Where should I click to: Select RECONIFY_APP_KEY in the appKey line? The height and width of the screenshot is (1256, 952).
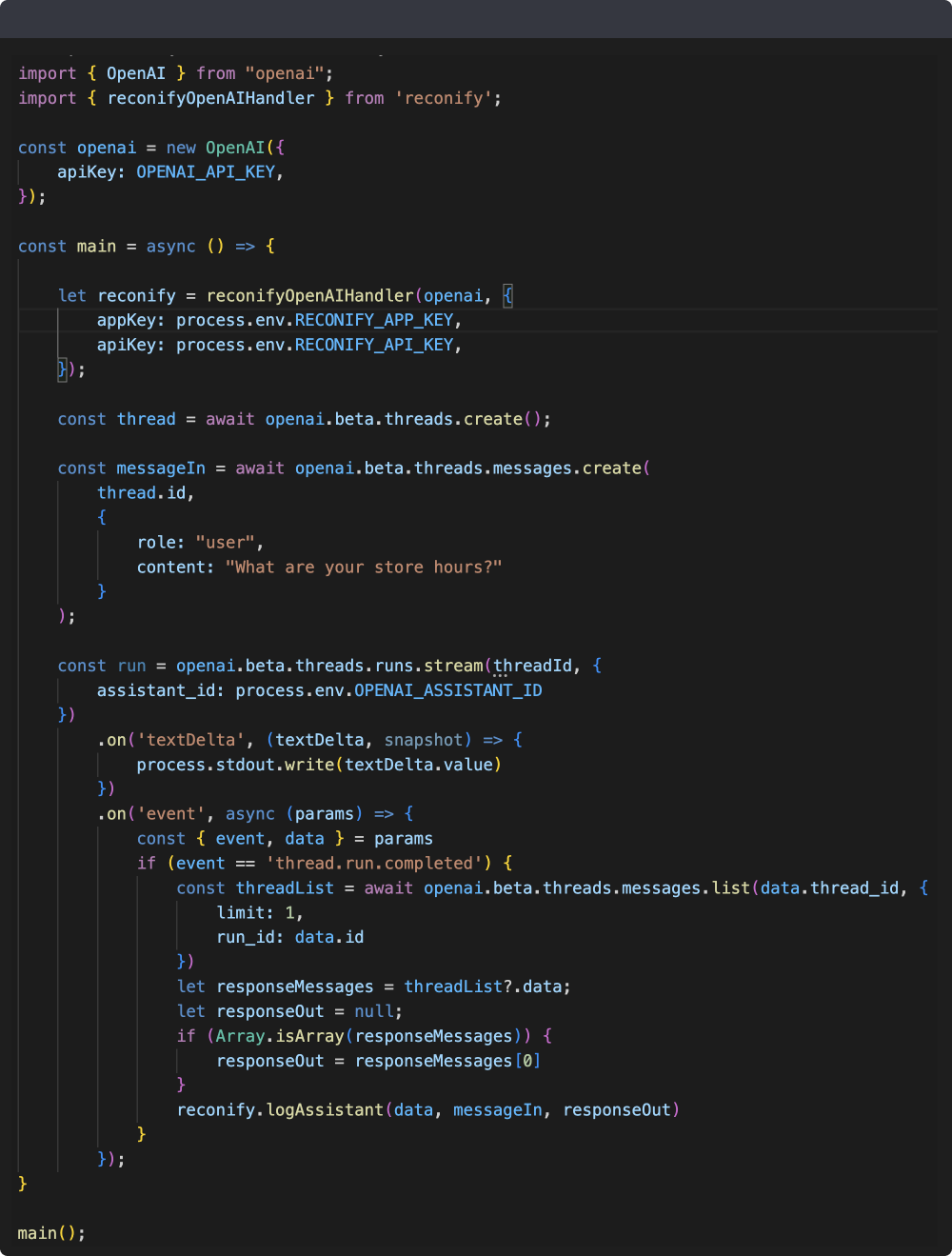pos(374,320)
